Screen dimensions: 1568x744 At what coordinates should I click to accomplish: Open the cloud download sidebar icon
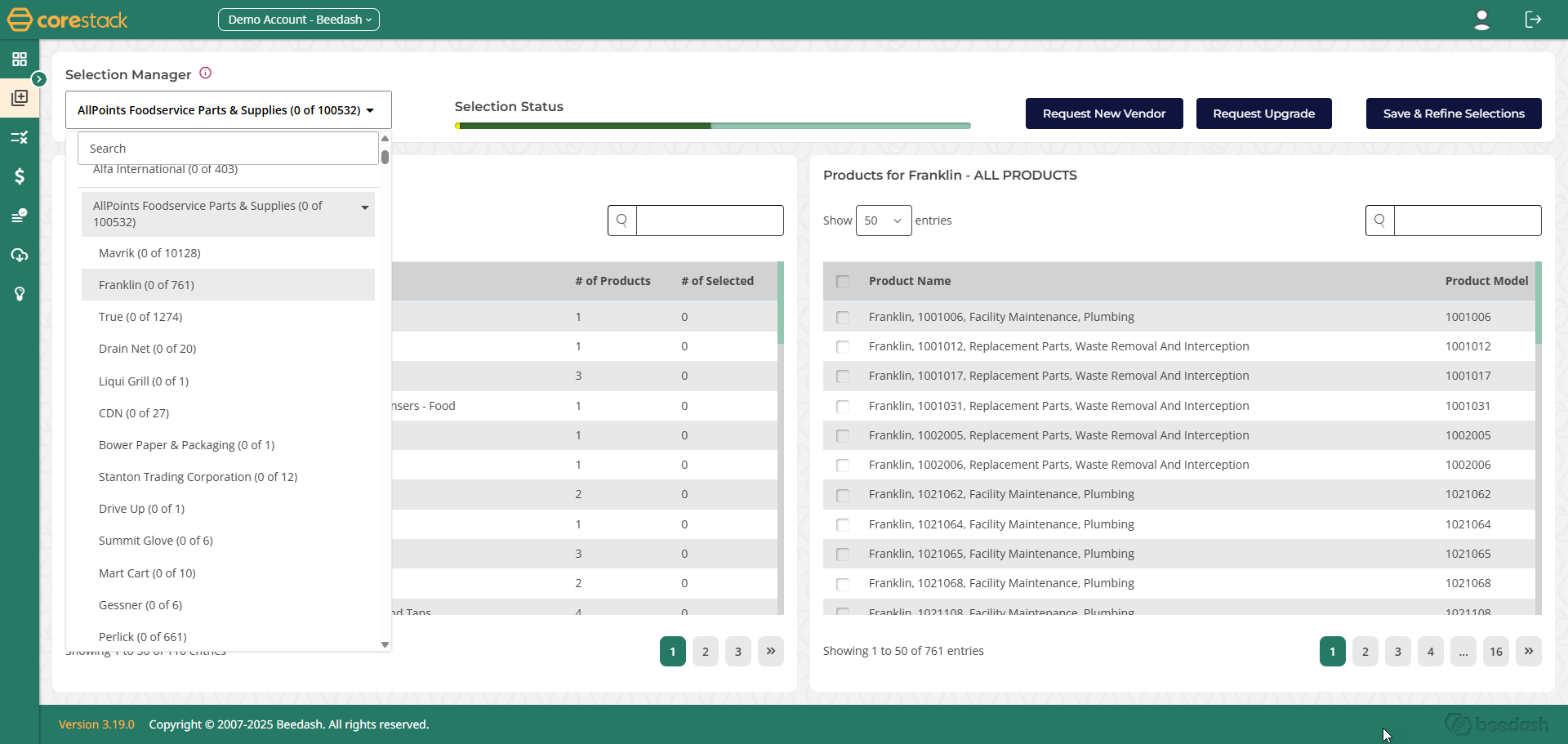[x=20, y=255]
